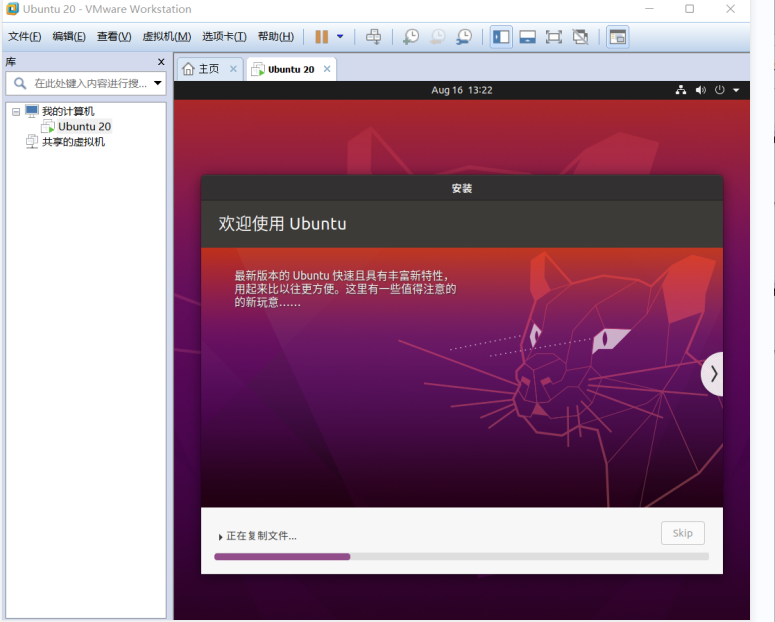The height and width of the screenshot is (622, 775).
Task: Open the snapshot manager icon
Action: click(464, 37)
